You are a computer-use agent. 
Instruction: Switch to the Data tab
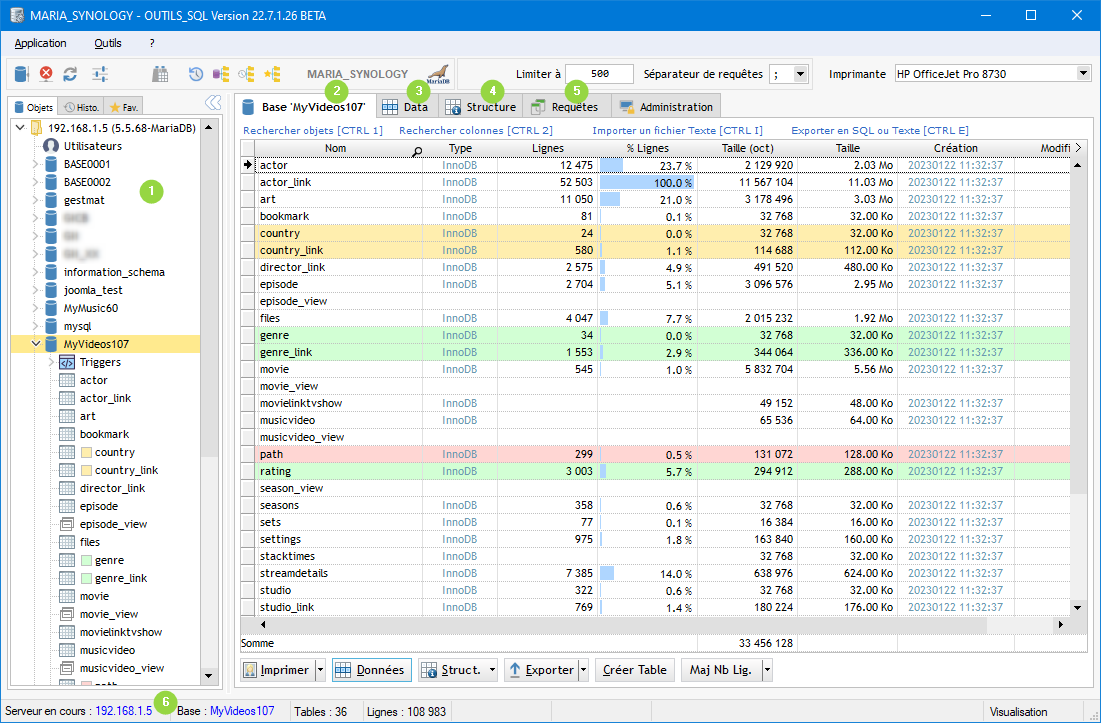pos(407,107)
